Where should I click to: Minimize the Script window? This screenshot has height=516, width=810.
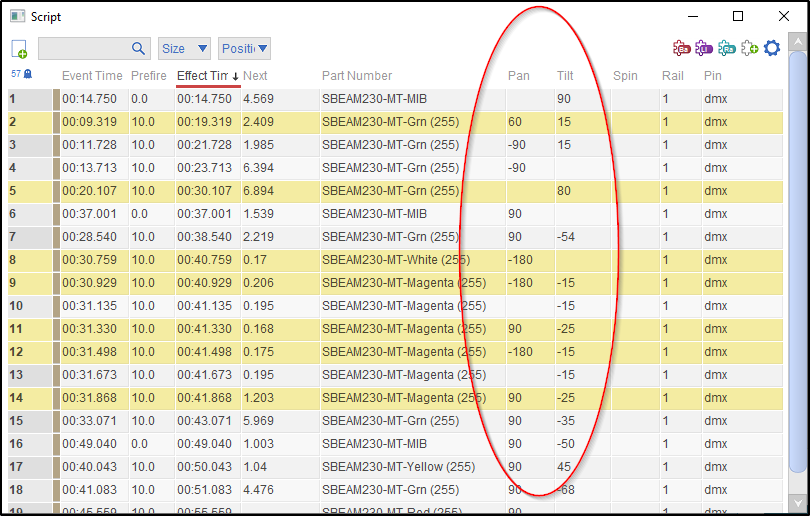pos(693,17)
